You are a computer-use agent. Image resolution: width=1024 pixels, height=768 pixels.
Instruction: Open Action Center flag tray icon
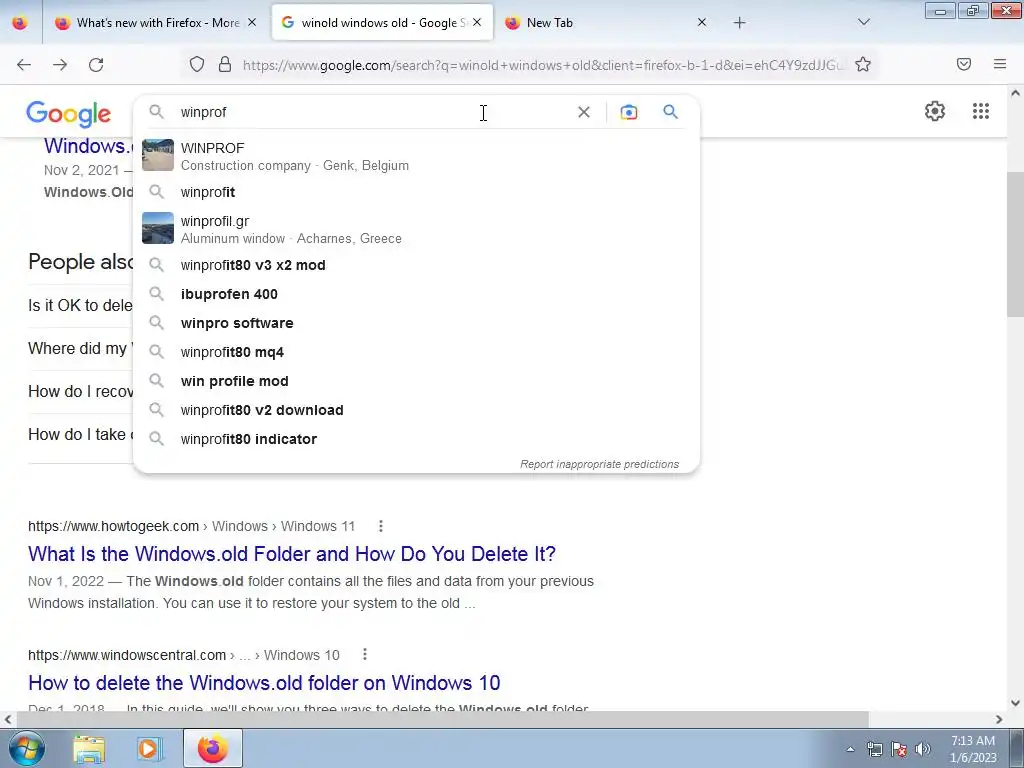point(899,749)
